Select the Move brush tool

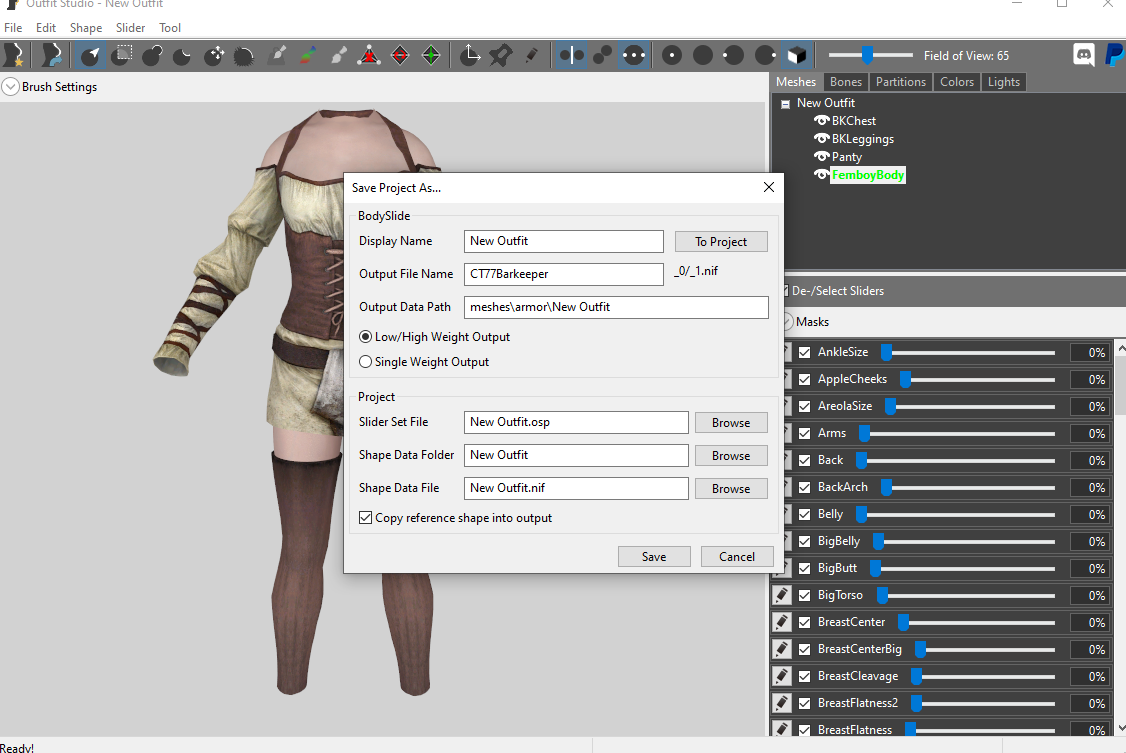[214, 55]
